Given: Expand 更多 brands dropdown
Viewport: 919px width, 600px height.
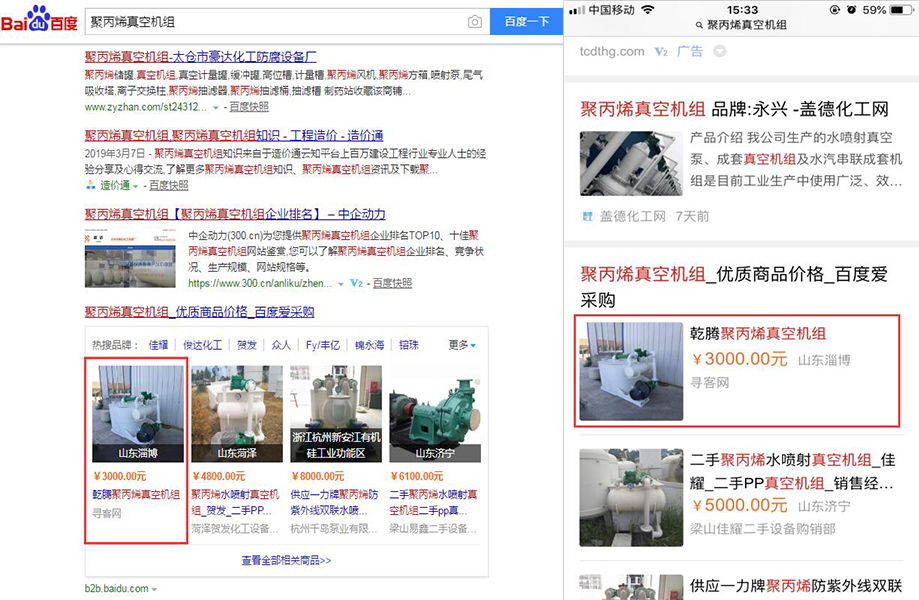Looking at the screenshot, I should click(461, 345).
